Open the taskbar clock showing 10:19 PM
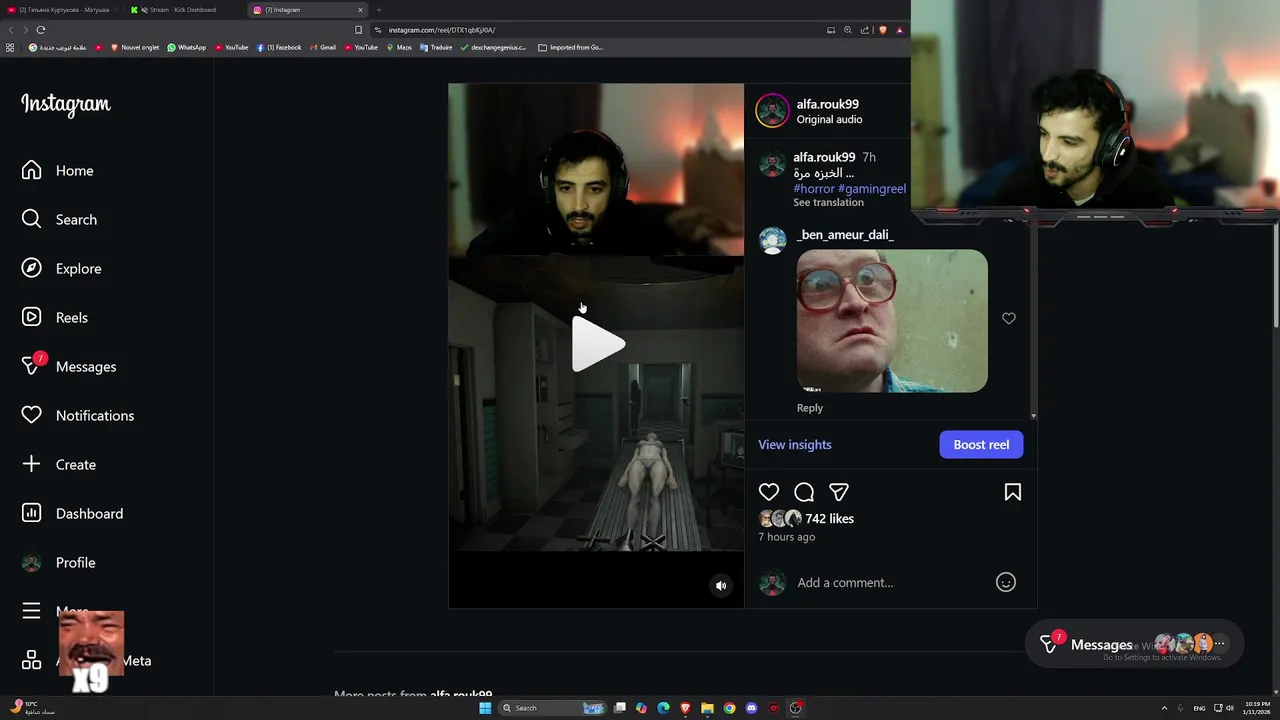 pyautogui.click(x=1257, y=708)
